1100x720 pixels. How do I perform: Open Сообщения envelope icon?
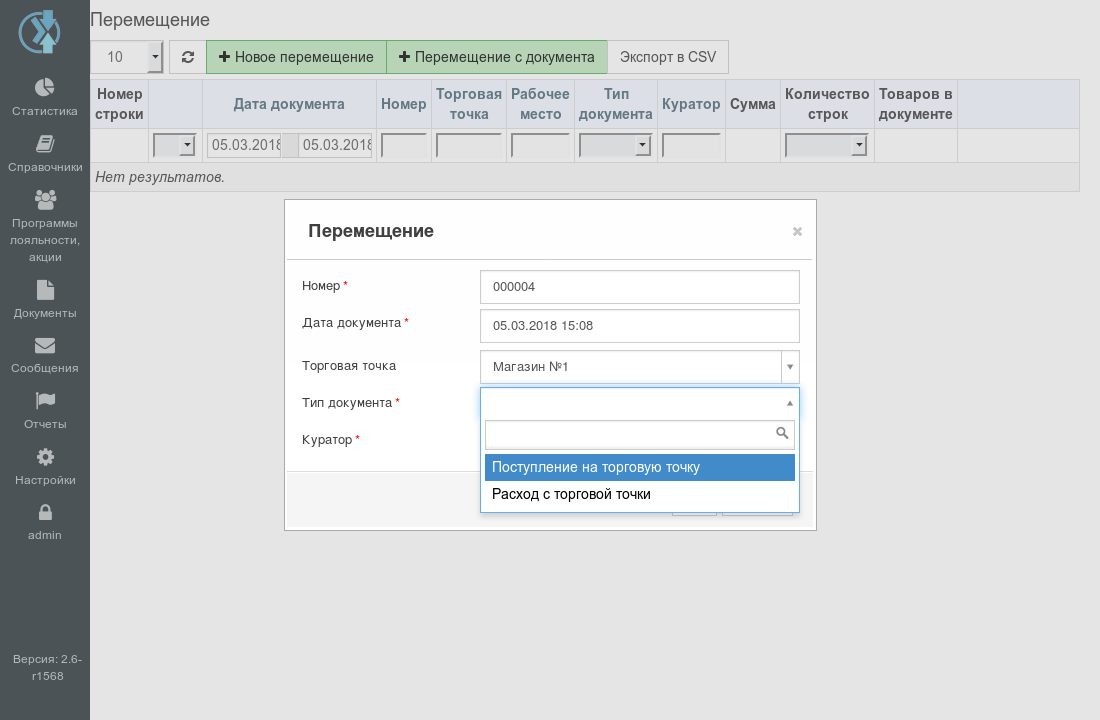click(45, 345)
